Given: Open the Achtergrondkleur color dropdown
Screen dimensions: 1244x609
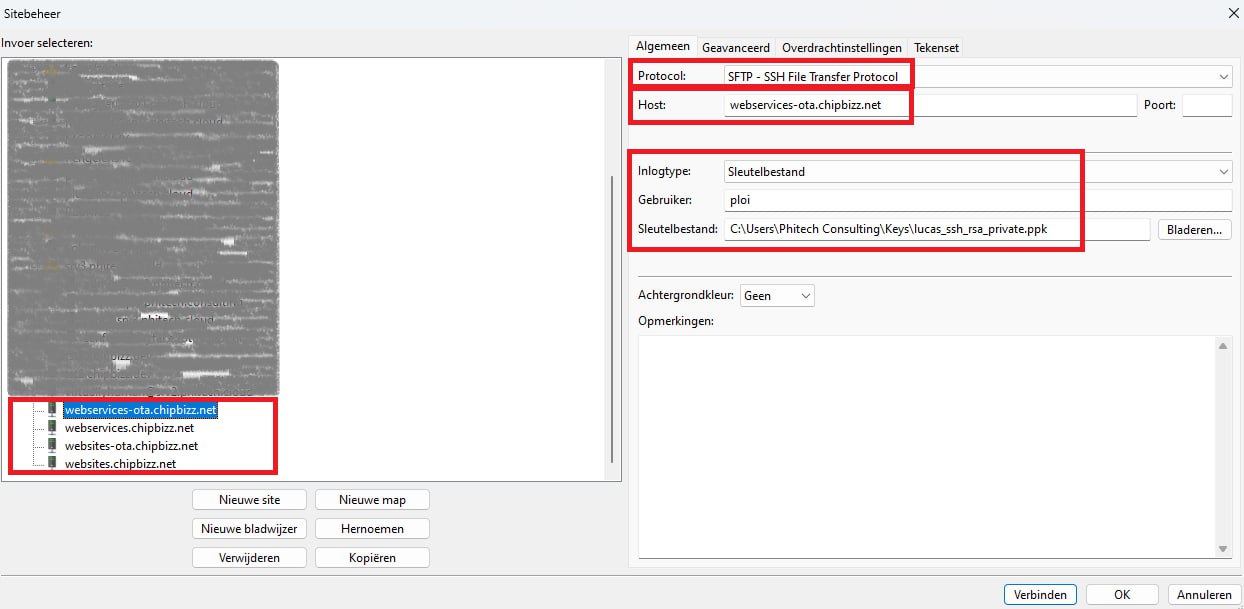Looking at the screenshot, I should click(777, 296).
